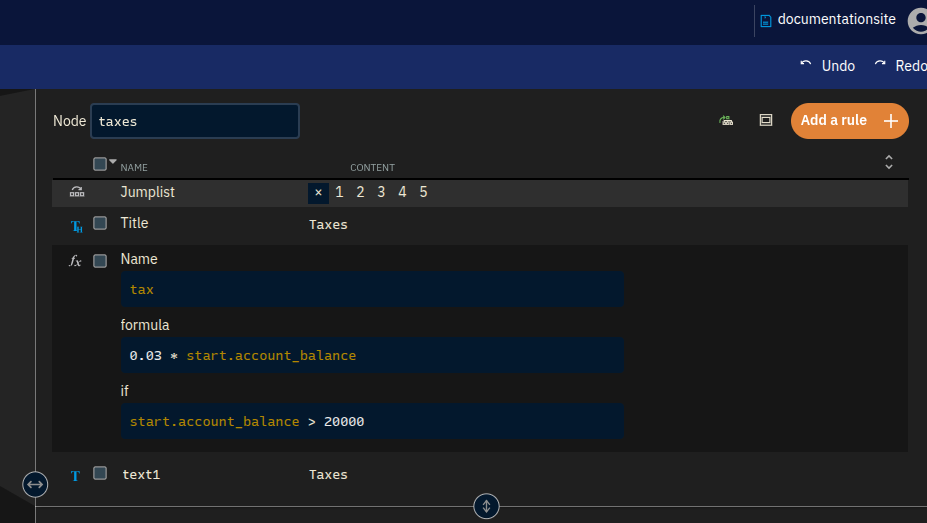Click the CONTENT column header
Screen dimensions: 927x523
tap(372, 168)
